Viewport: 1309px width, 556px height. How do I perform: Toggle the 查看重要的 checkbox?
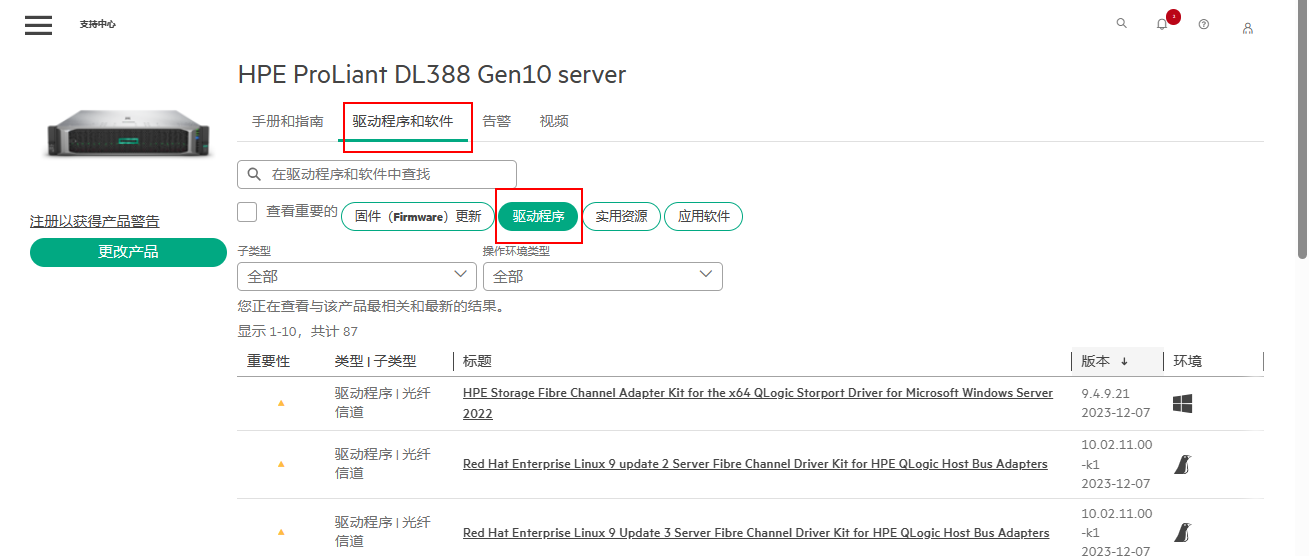247,212
